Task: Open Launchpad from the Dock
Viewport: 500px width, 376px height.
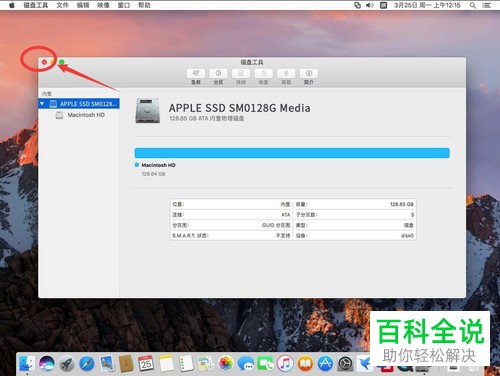Action: (67, 363)
